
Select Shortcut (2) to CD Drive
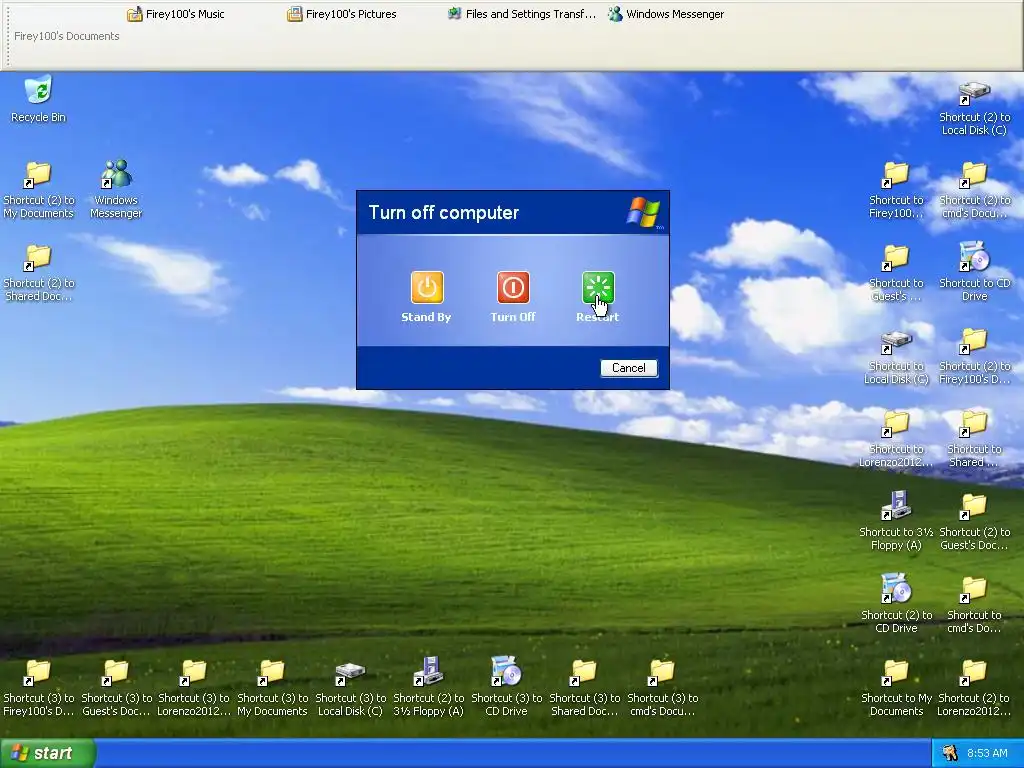point(896,604)
